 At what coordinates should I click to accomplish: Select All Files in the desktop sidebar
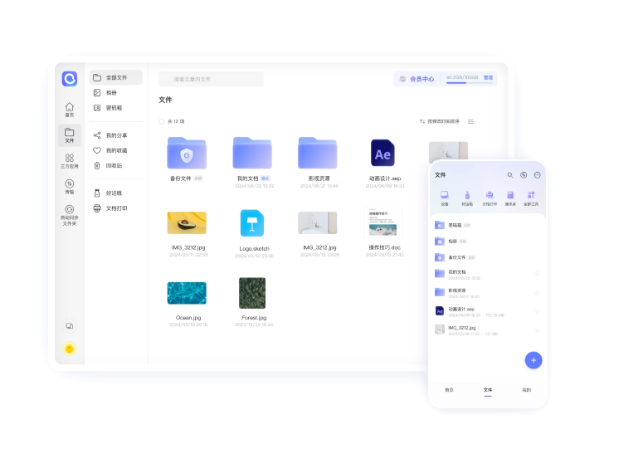115,77
